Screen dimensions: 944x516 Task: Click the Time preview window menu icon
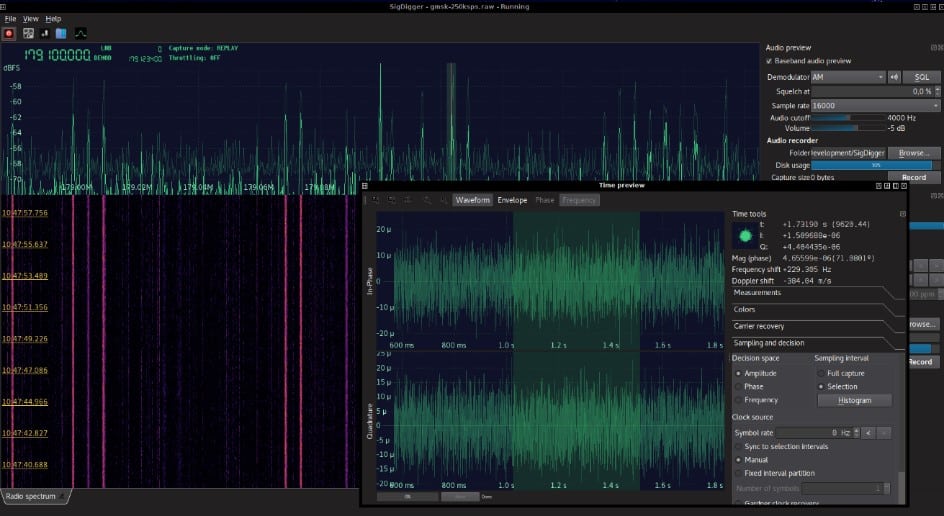(x=364, y=186)
